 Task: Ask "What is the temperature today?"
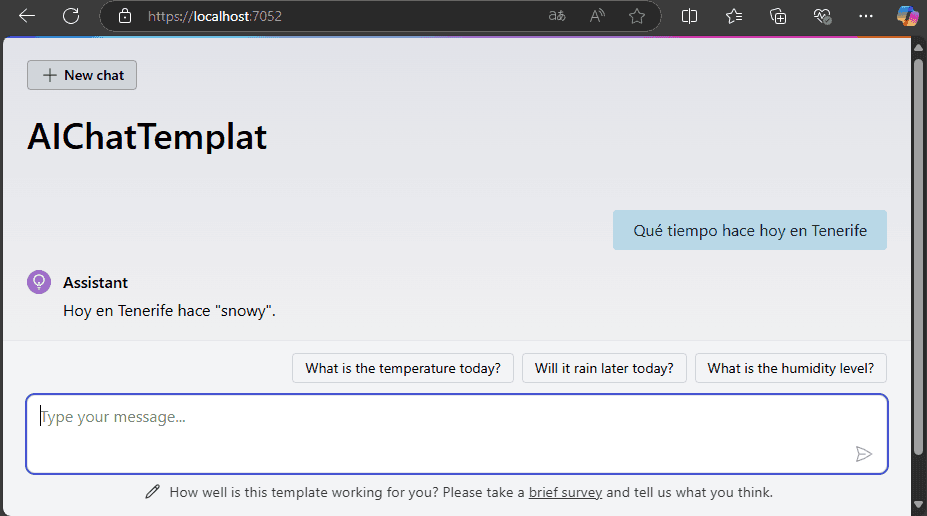[x=403, y=368]
